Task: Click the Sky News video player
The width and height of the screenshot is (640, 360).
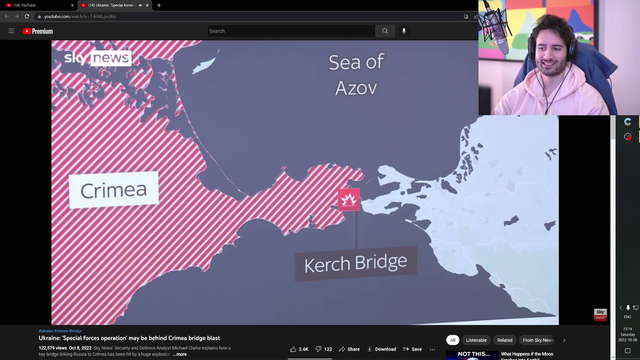Action: point(305,182)
